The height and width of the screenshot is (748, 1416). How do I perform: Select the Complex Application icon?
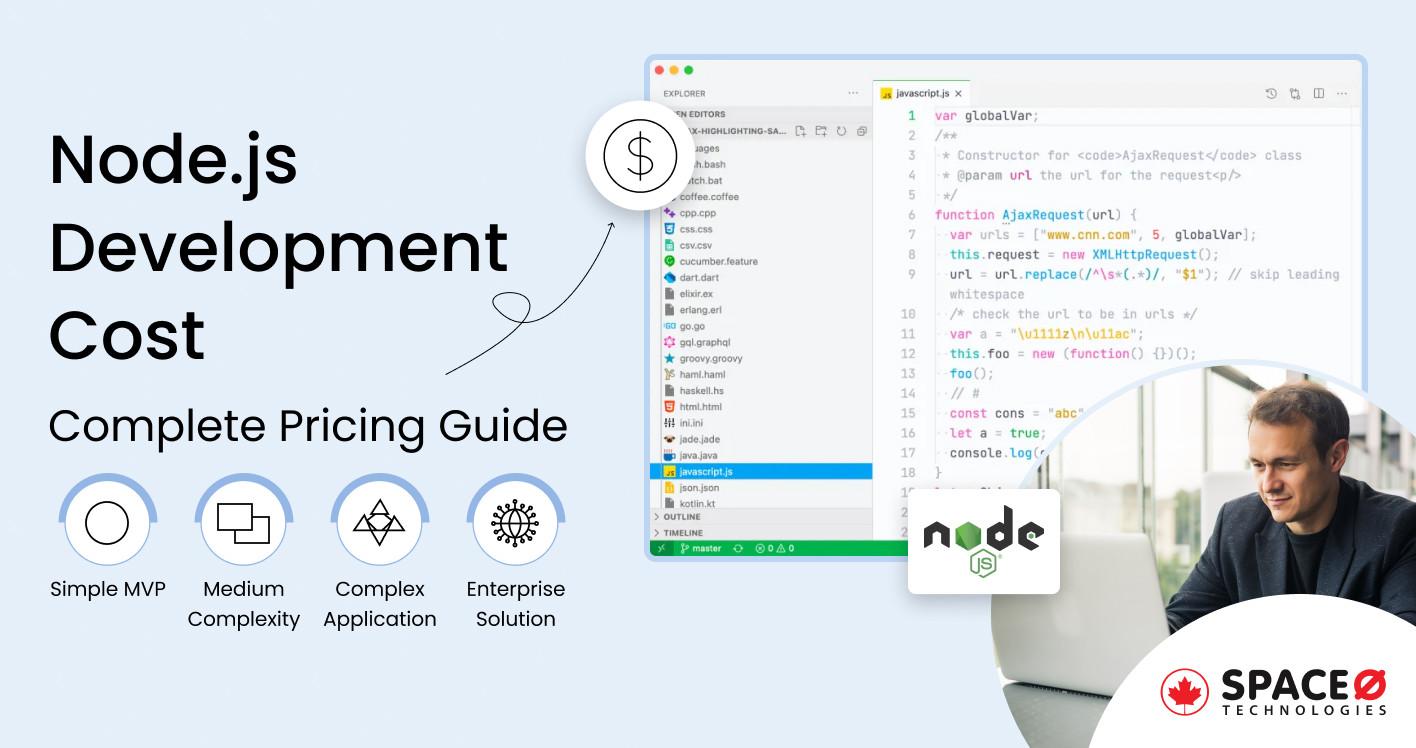380,522
